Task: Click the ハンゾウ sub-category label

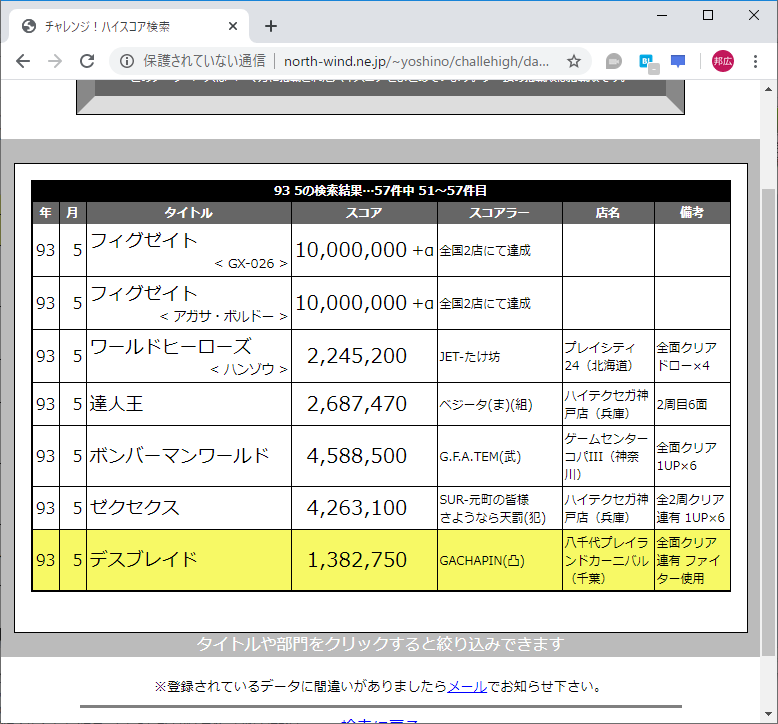Action: coord(249,370)
